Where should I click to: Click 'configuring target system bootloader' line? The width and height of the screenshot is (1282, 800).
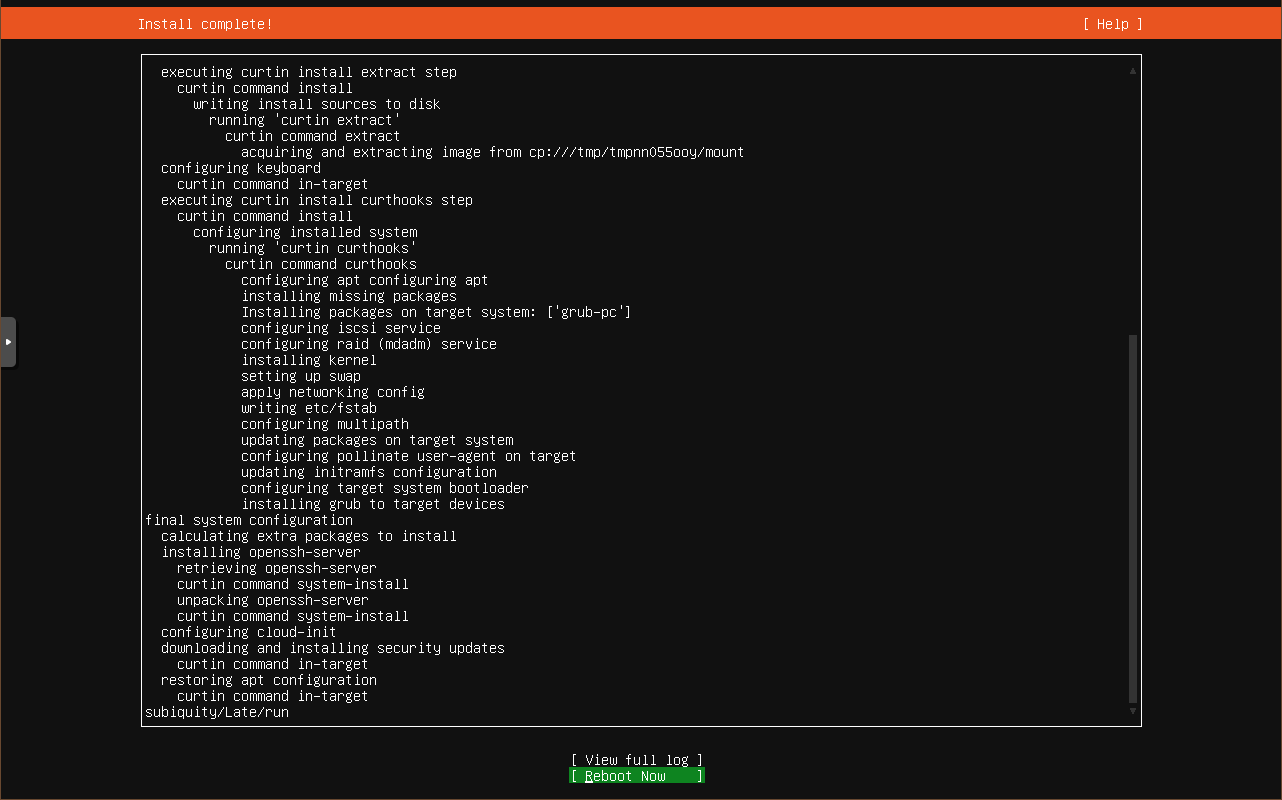[x=385, y=488]
